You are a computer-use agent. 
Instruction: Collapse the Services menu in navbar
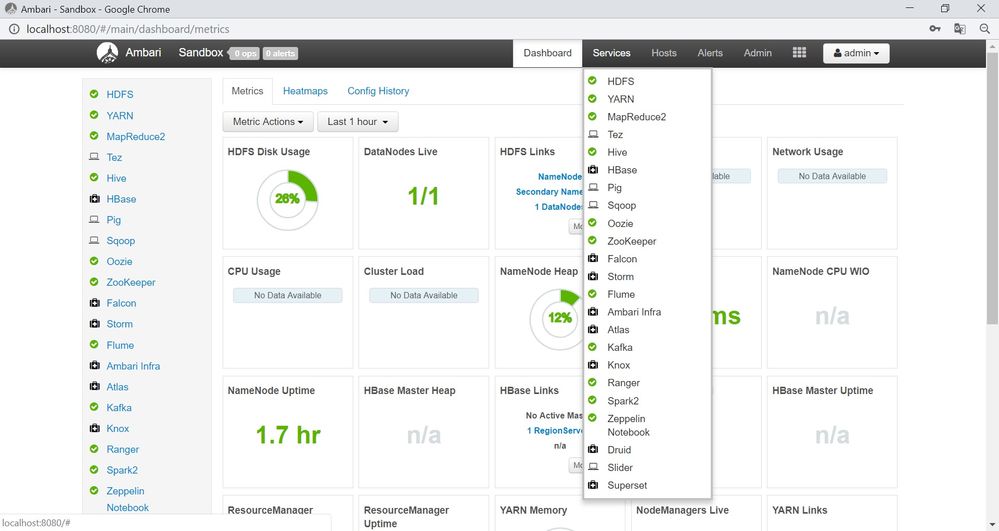[x=611, y=53]
